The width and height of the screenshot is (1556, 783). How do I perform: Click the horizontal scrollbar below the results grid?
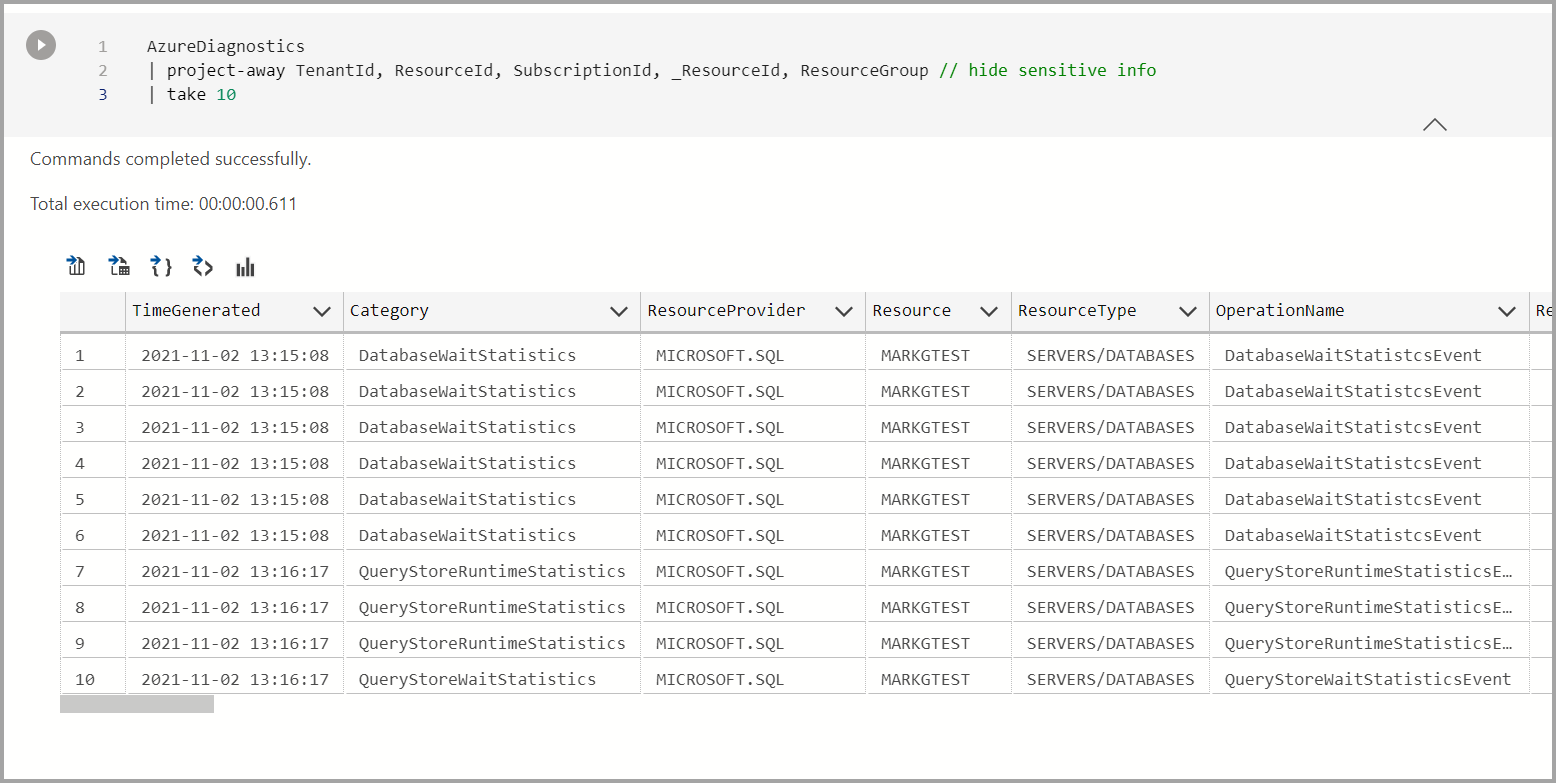(x=137, y=703)
